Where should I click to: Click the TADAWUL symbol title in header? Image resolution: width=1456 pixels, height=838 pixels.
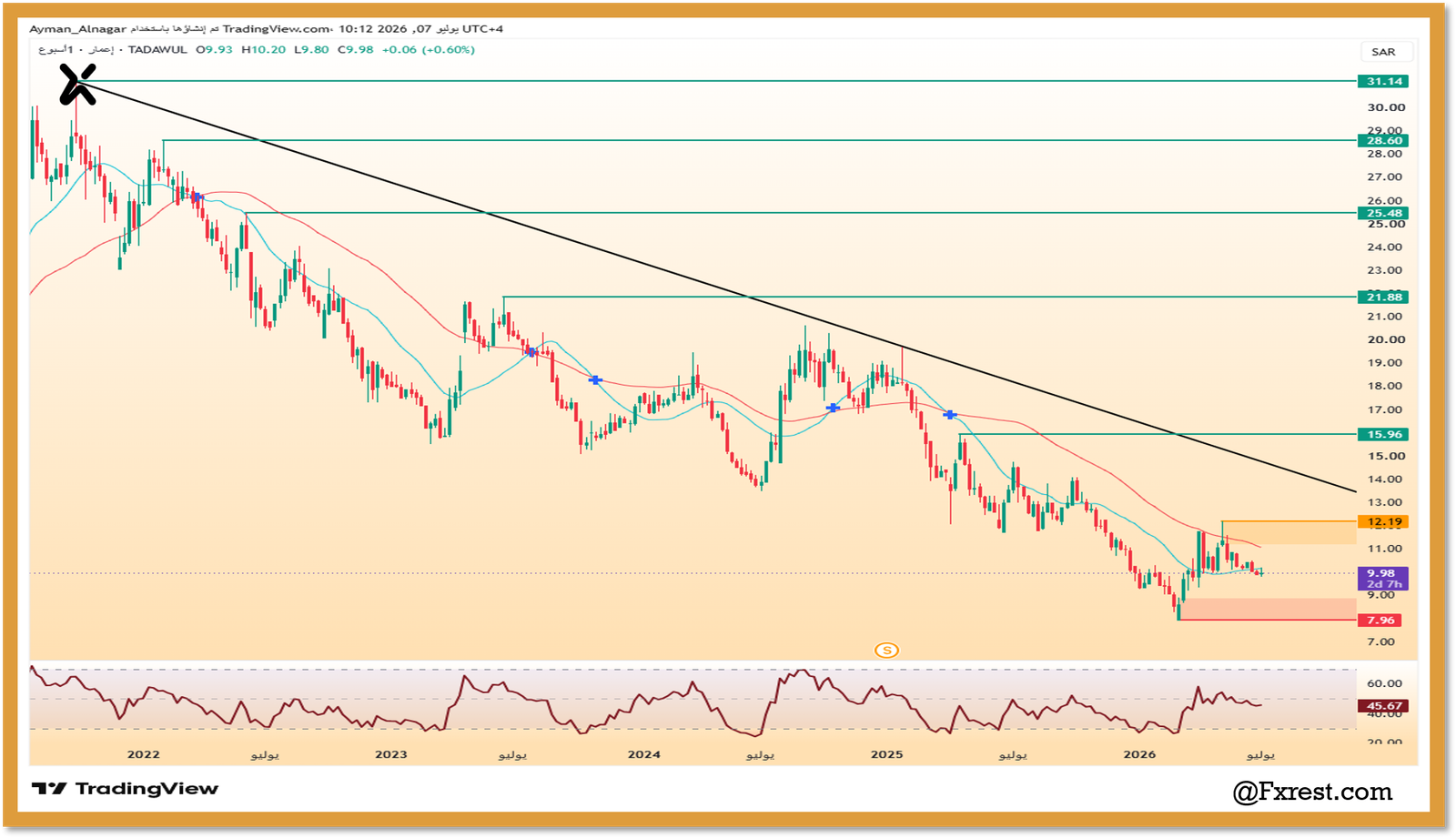[157, 50]
